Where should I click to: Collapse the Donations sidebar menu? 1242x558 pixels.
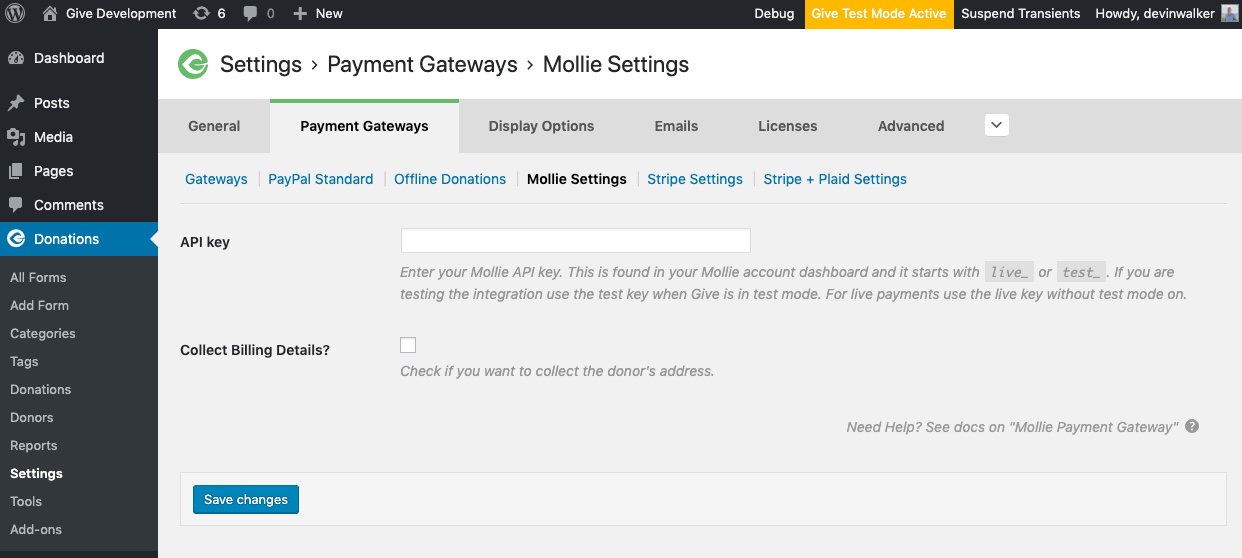(x=79, y=239)
